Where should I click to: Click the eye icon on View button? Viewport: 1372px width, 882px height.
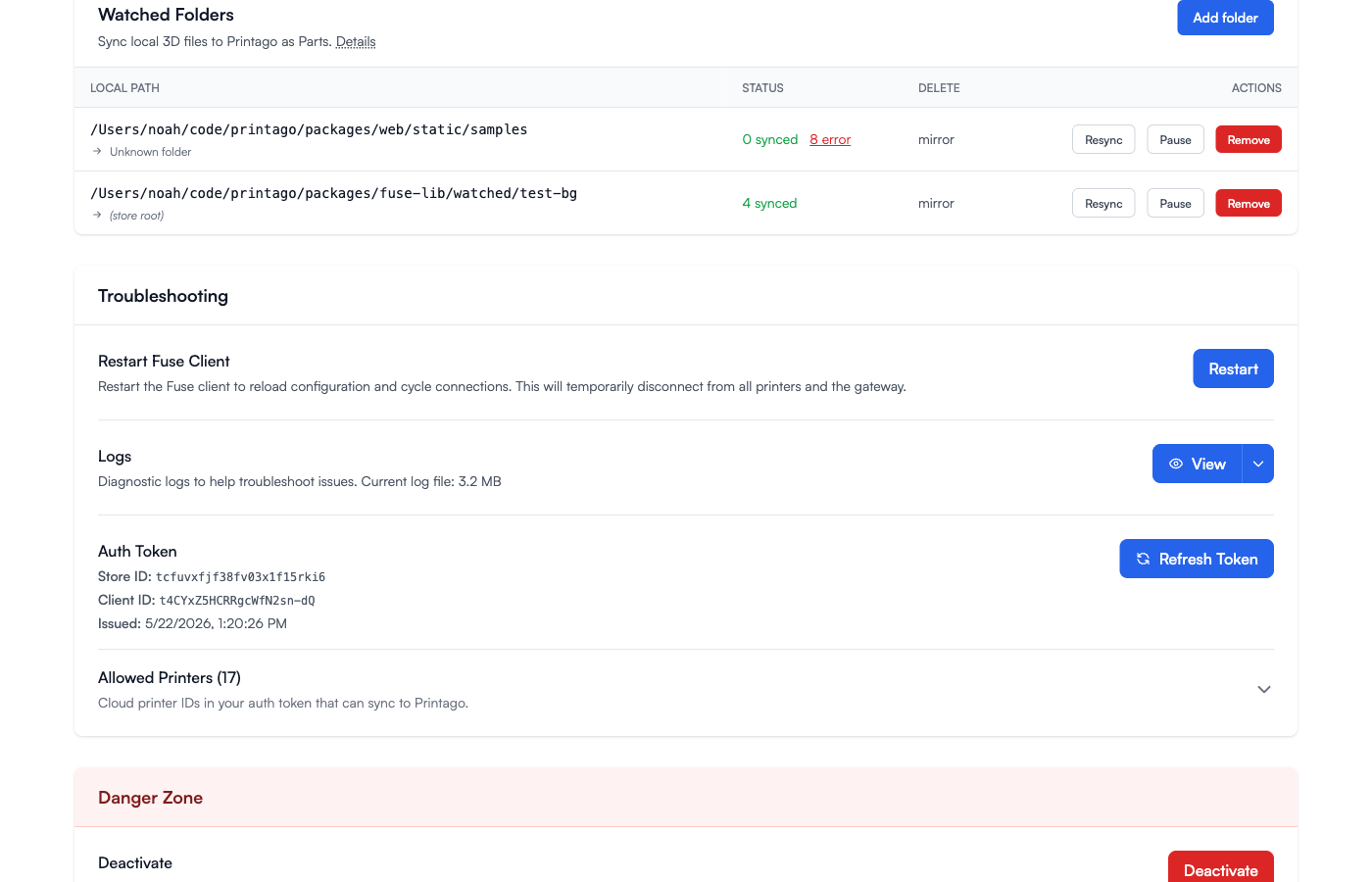pos(1176,464)
